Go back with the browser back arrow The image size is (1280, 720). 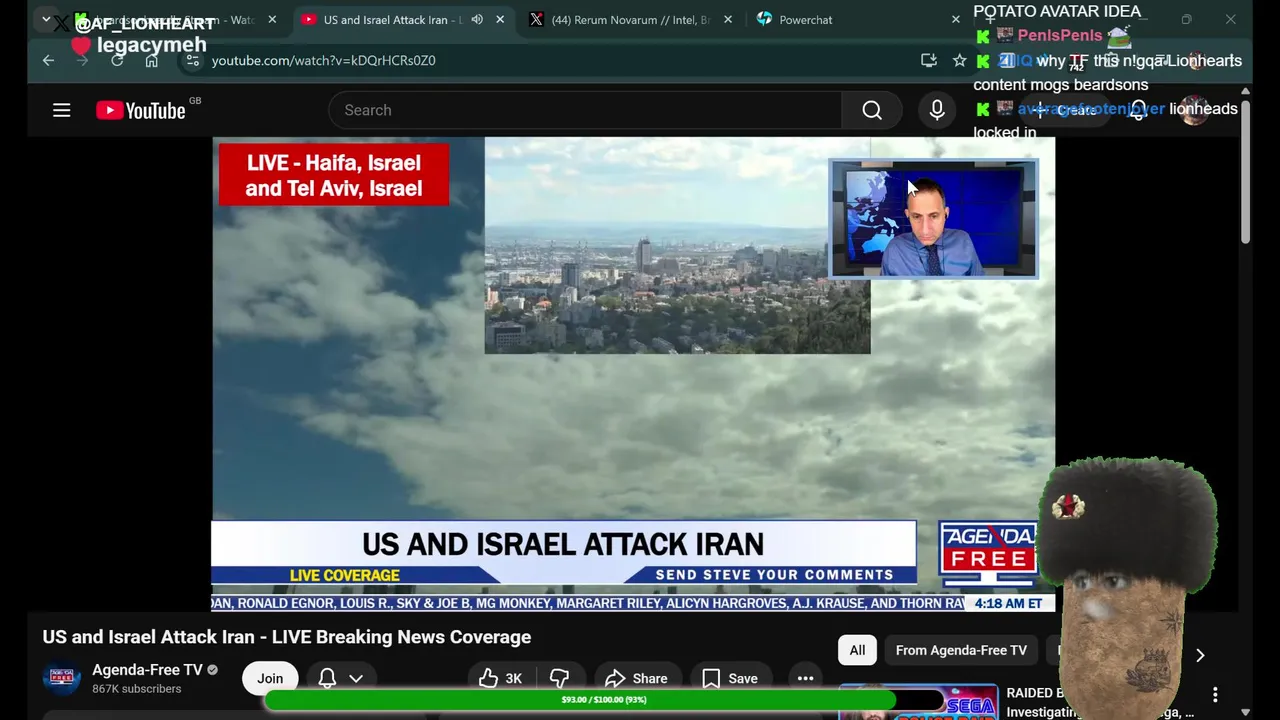(x=48, y=60)
